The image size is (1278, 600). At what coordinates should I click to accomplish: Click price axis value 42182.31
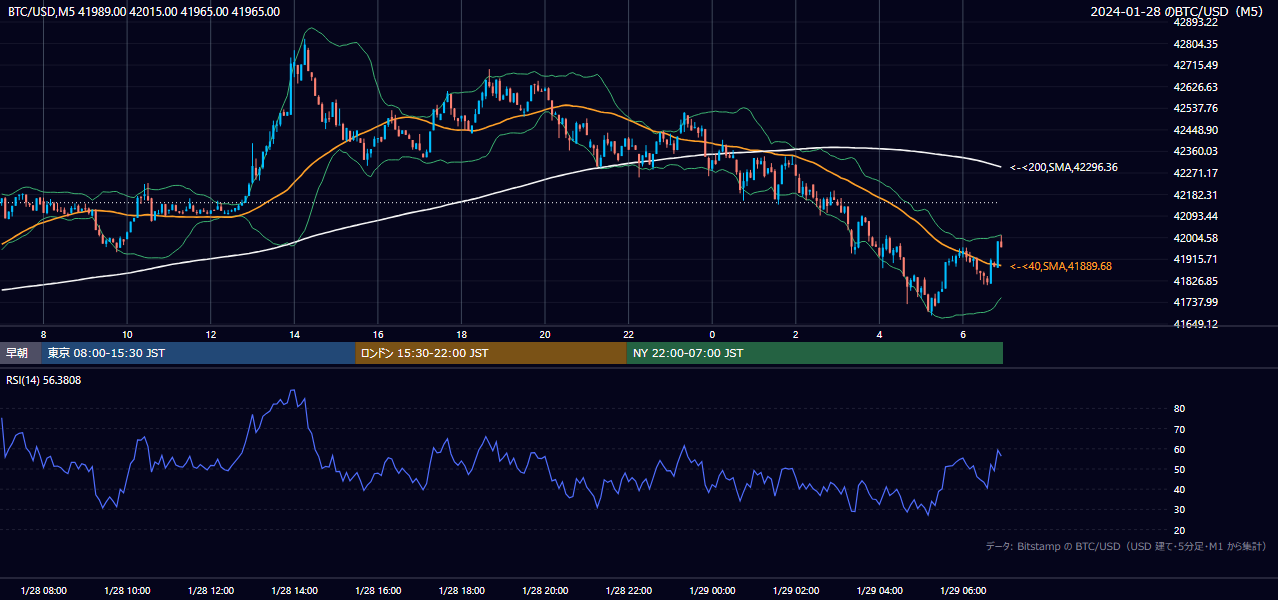point(1197,195)
